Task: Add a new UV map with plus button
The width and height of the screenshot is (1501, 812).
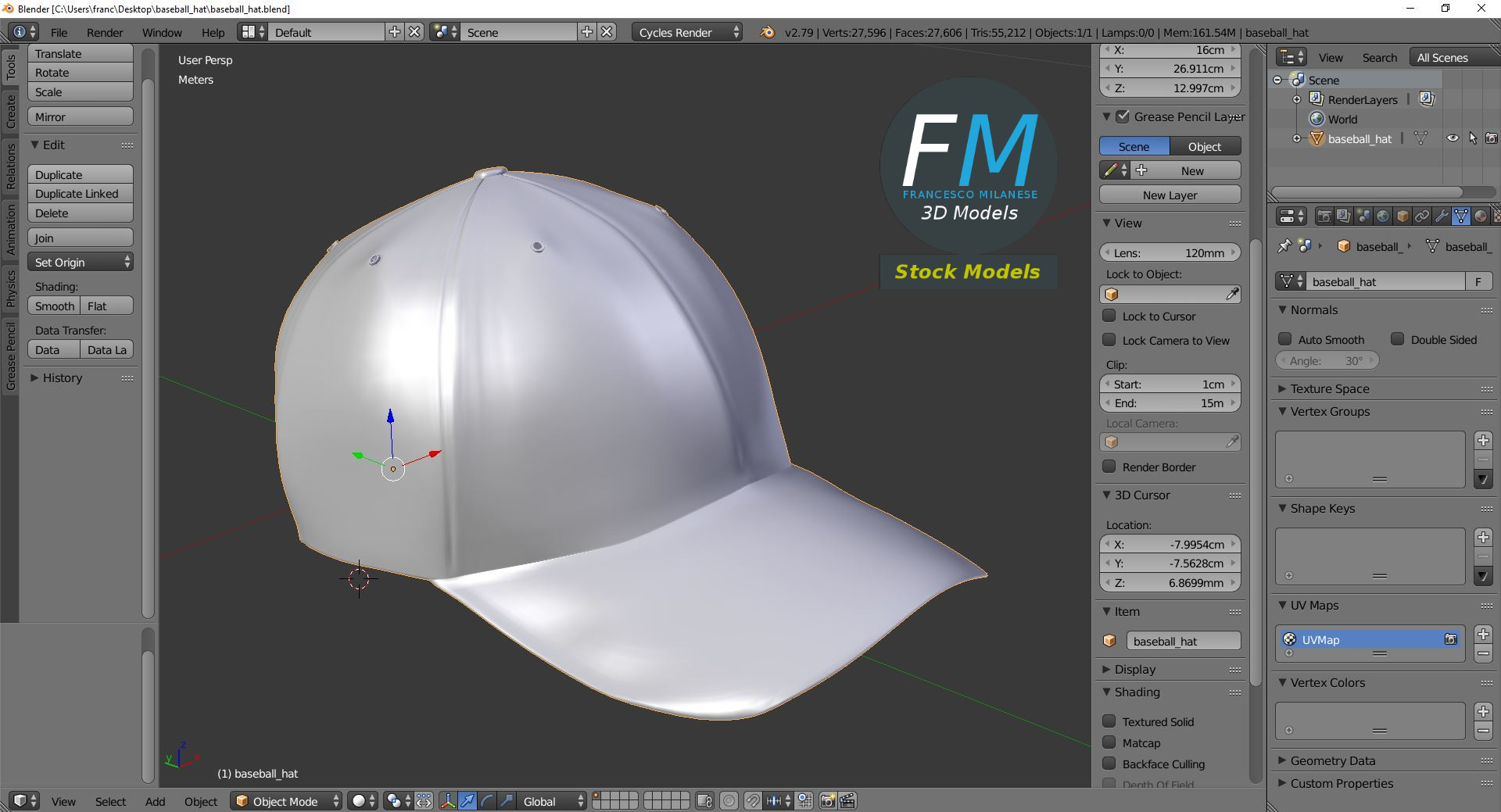Action: (x=1483, y=634)
